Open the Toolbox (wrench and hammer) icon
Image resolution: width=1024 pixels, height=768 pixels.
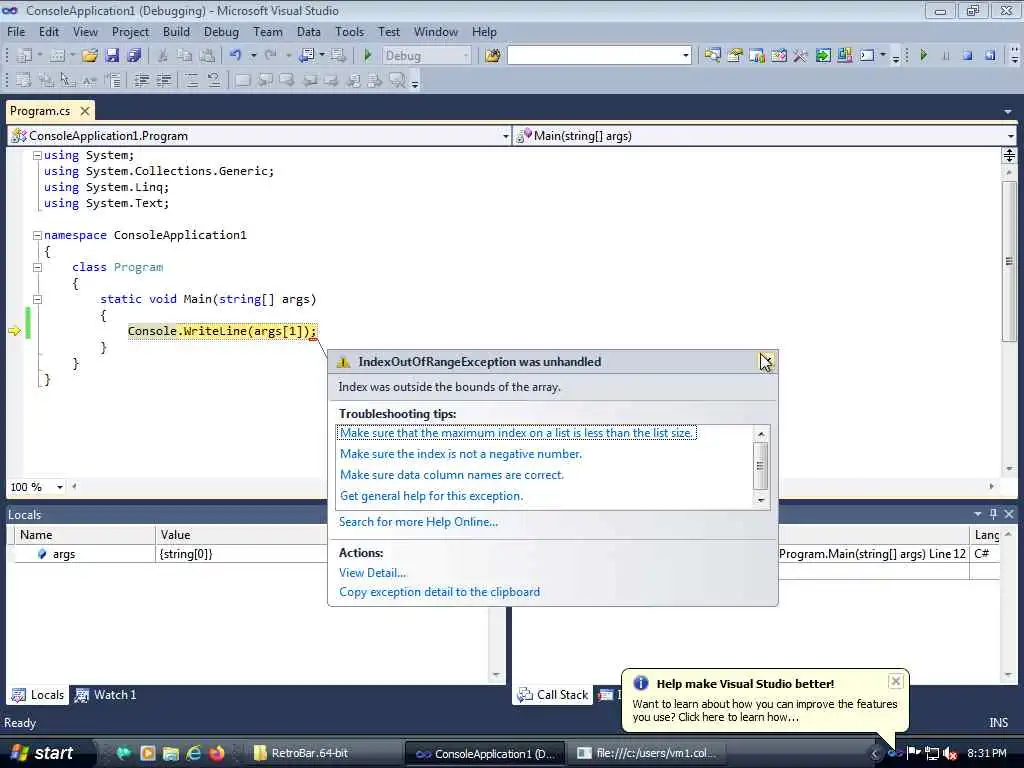800,56
